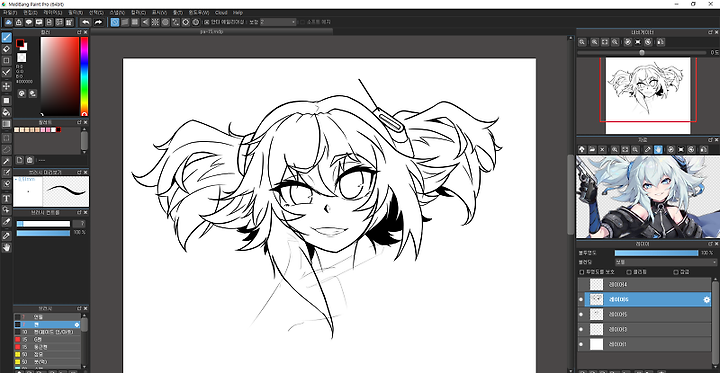
Task: Click the reference image of the blue-haired character
Action: tap(648, 197)
